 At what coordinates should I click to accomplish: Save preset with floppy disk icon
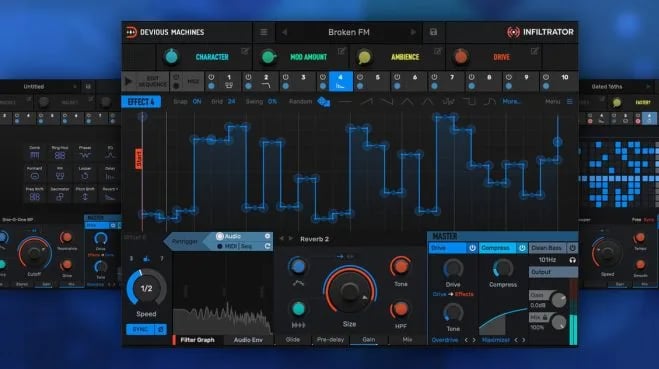[433, 32]
